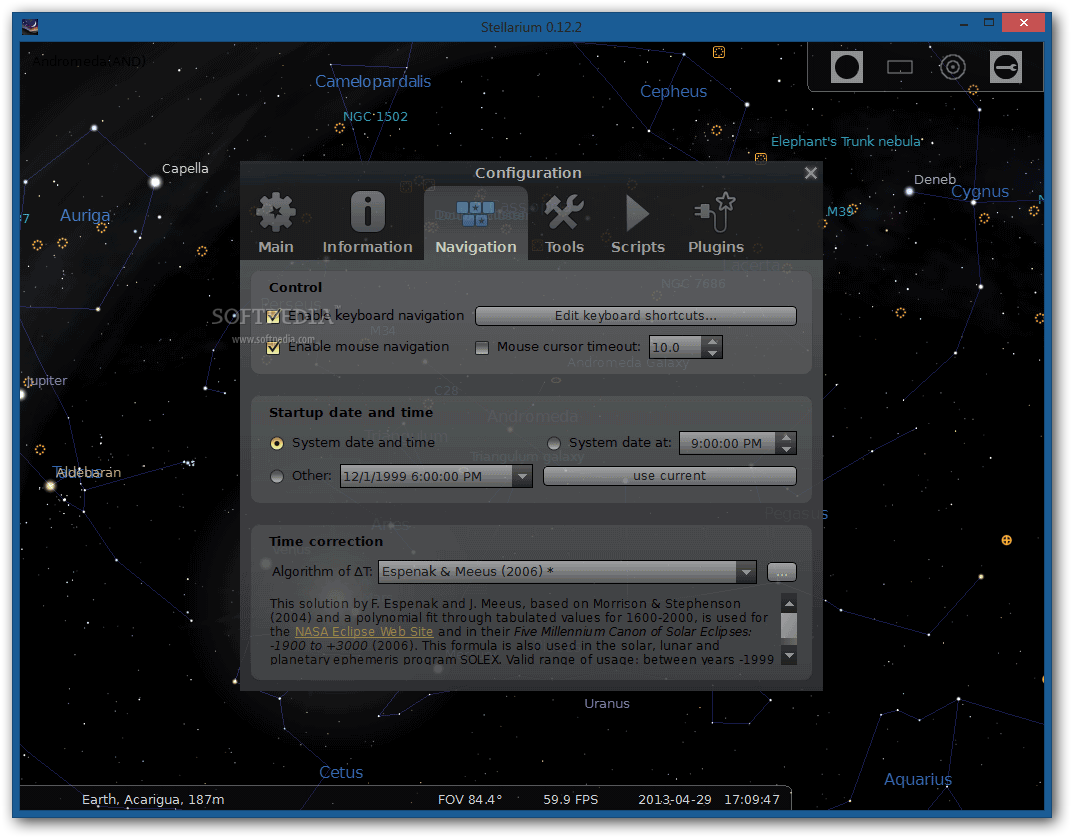Increase System date at time value

click(786, 437)
